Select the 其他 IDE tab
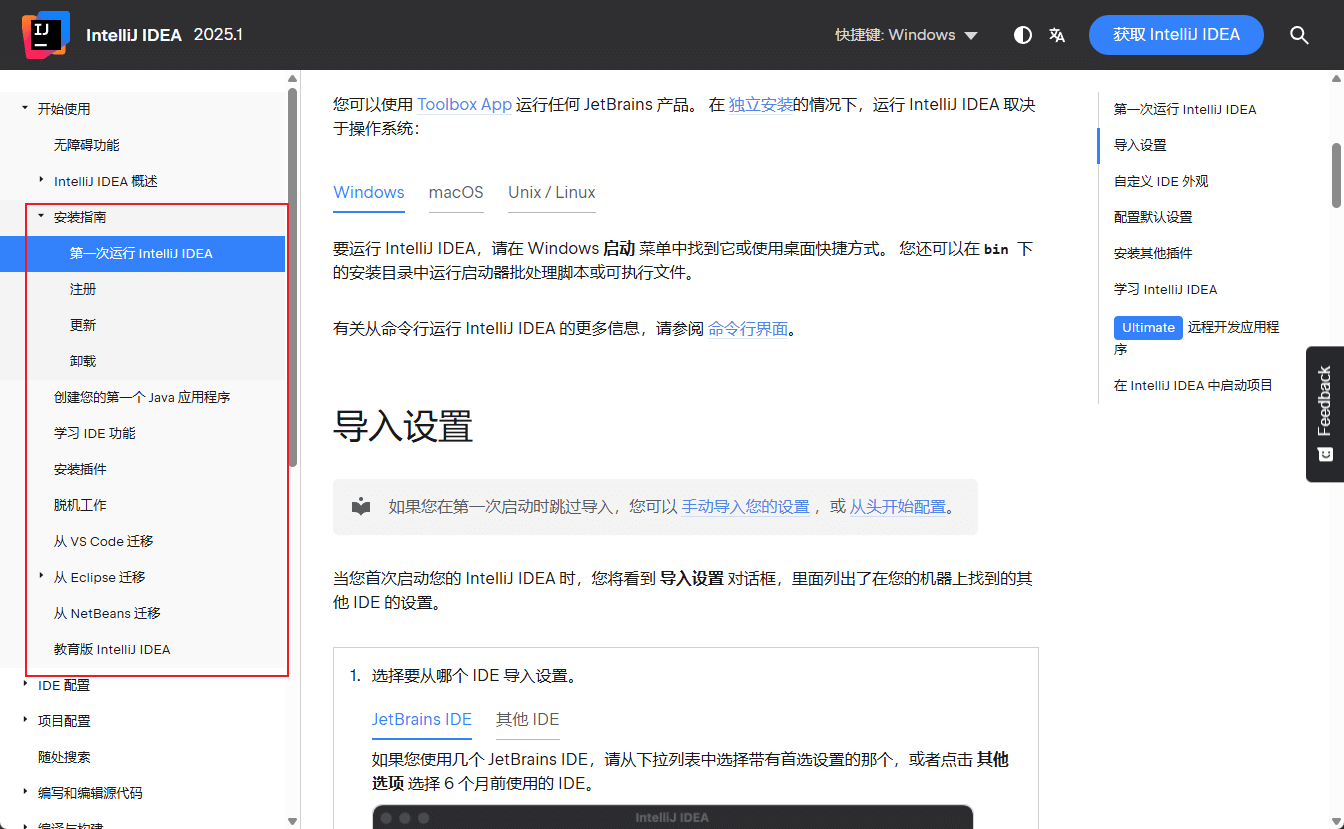Screen dimensions: 1344x829 coord(527,719)
